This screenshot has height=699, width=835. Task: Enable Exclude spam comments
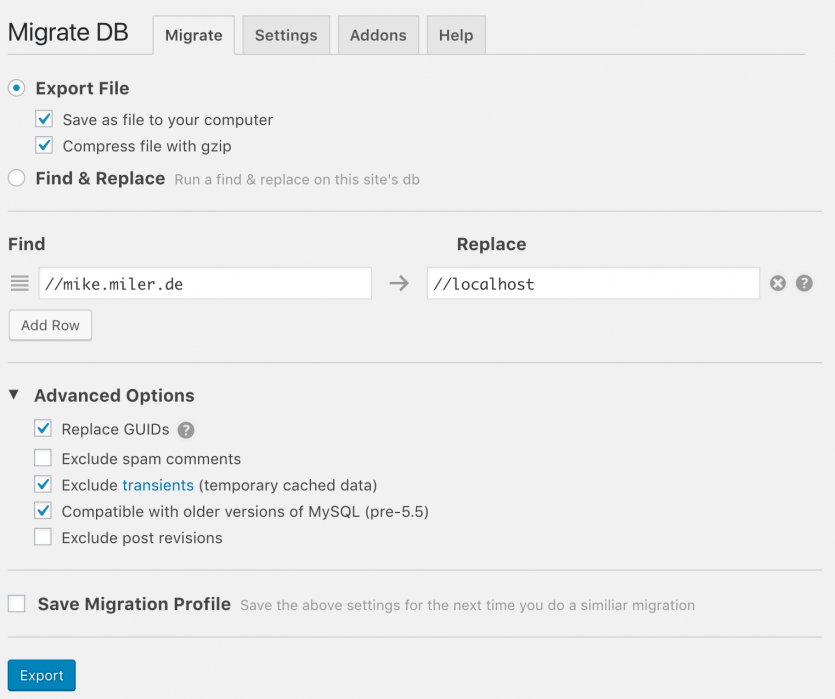pyautogui.click(x=42, y=458)
